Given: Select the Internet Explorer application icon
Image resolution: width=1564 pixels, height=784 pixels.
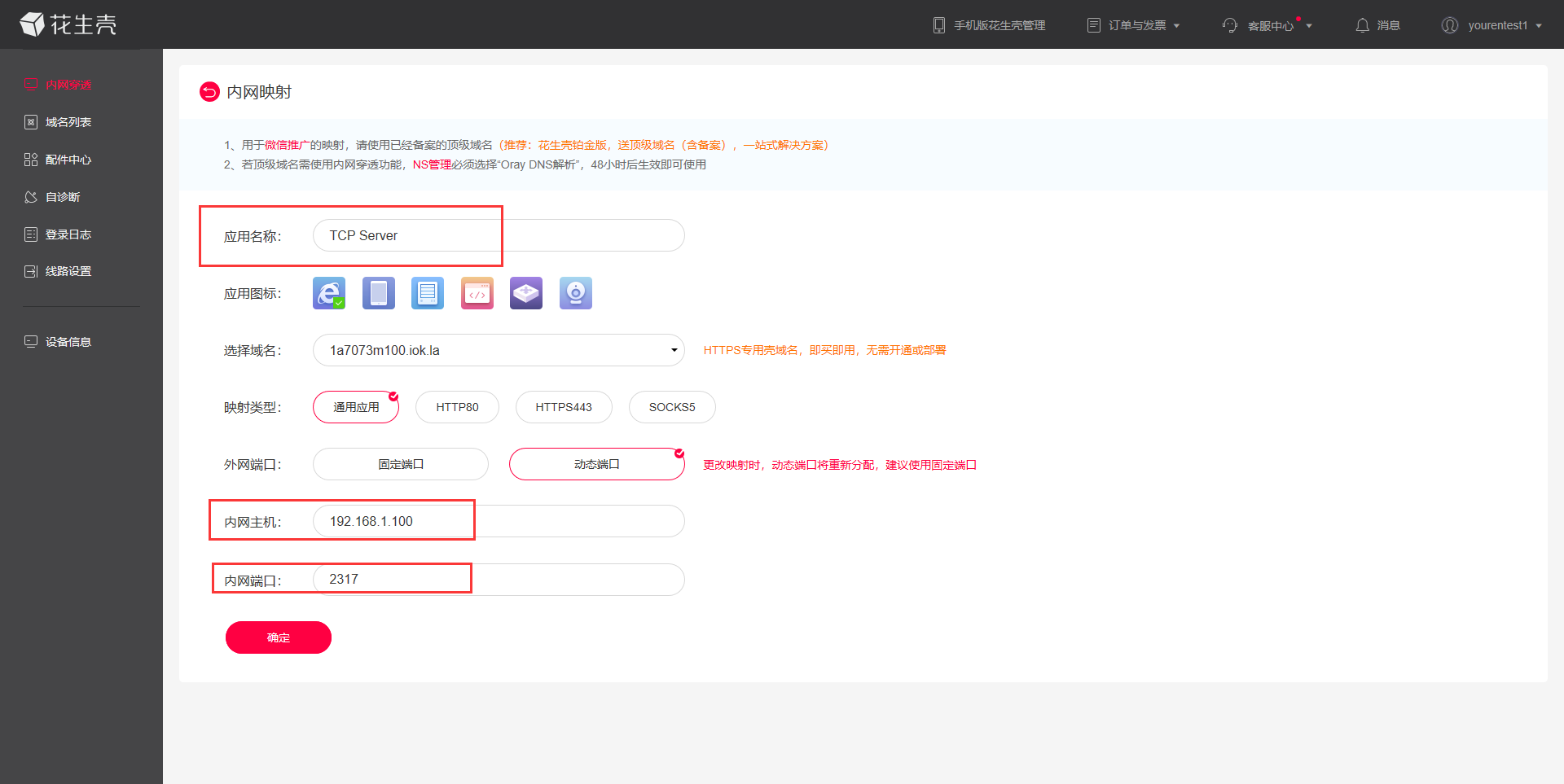Looking at the screenshot, I should [x=329, y=293].
